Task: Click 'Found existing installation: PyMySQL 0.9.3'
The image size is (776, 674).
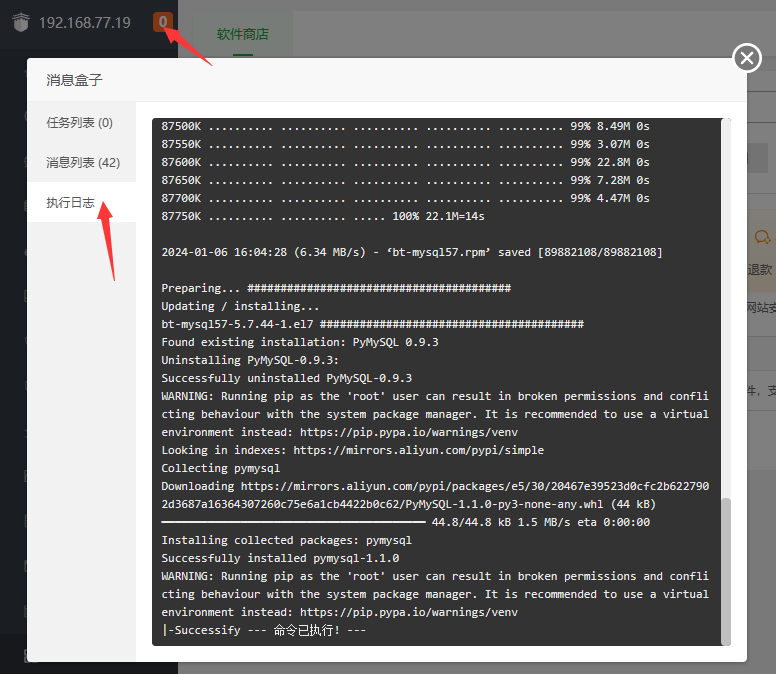Action: [x=300, y=342]
